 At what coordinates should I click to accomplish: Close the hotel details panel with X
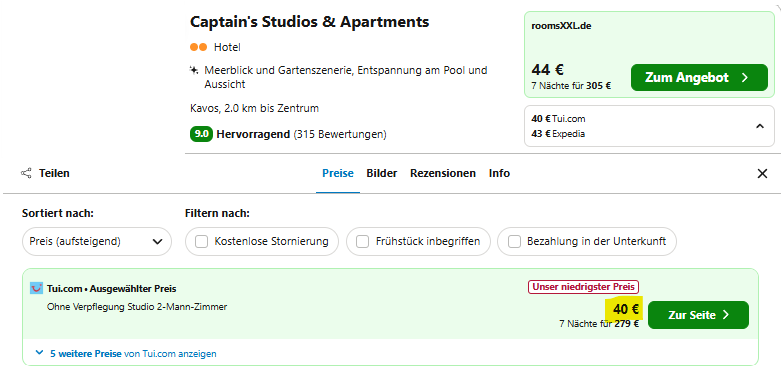[762, 173]
